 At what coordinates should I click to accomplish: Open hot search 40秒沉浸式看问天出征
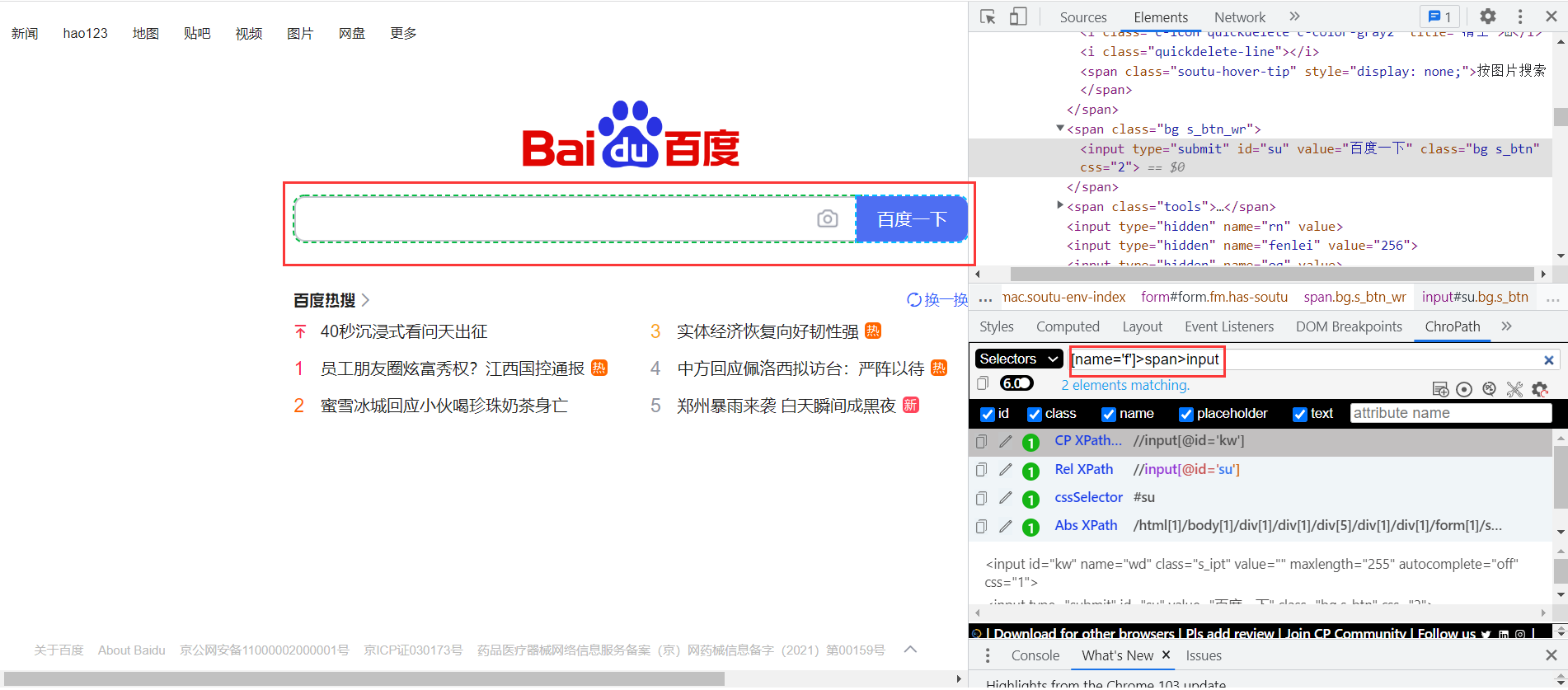pyautogui.click(x=404, y=331)
